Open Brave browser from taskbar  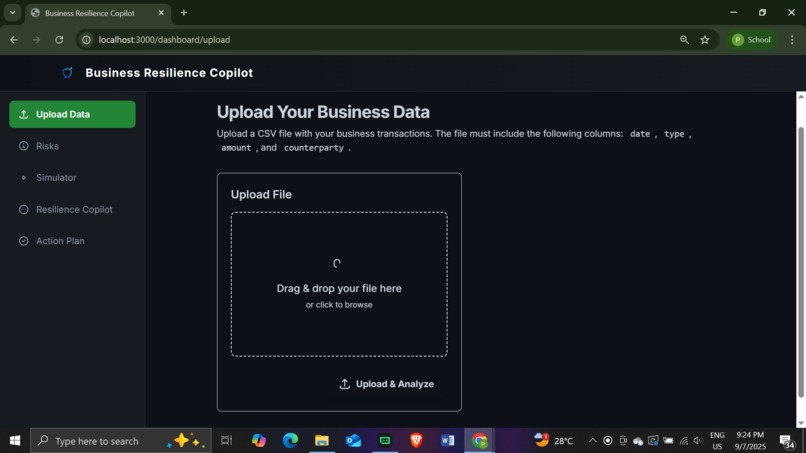pyautogui.click(x=416, y=441)
